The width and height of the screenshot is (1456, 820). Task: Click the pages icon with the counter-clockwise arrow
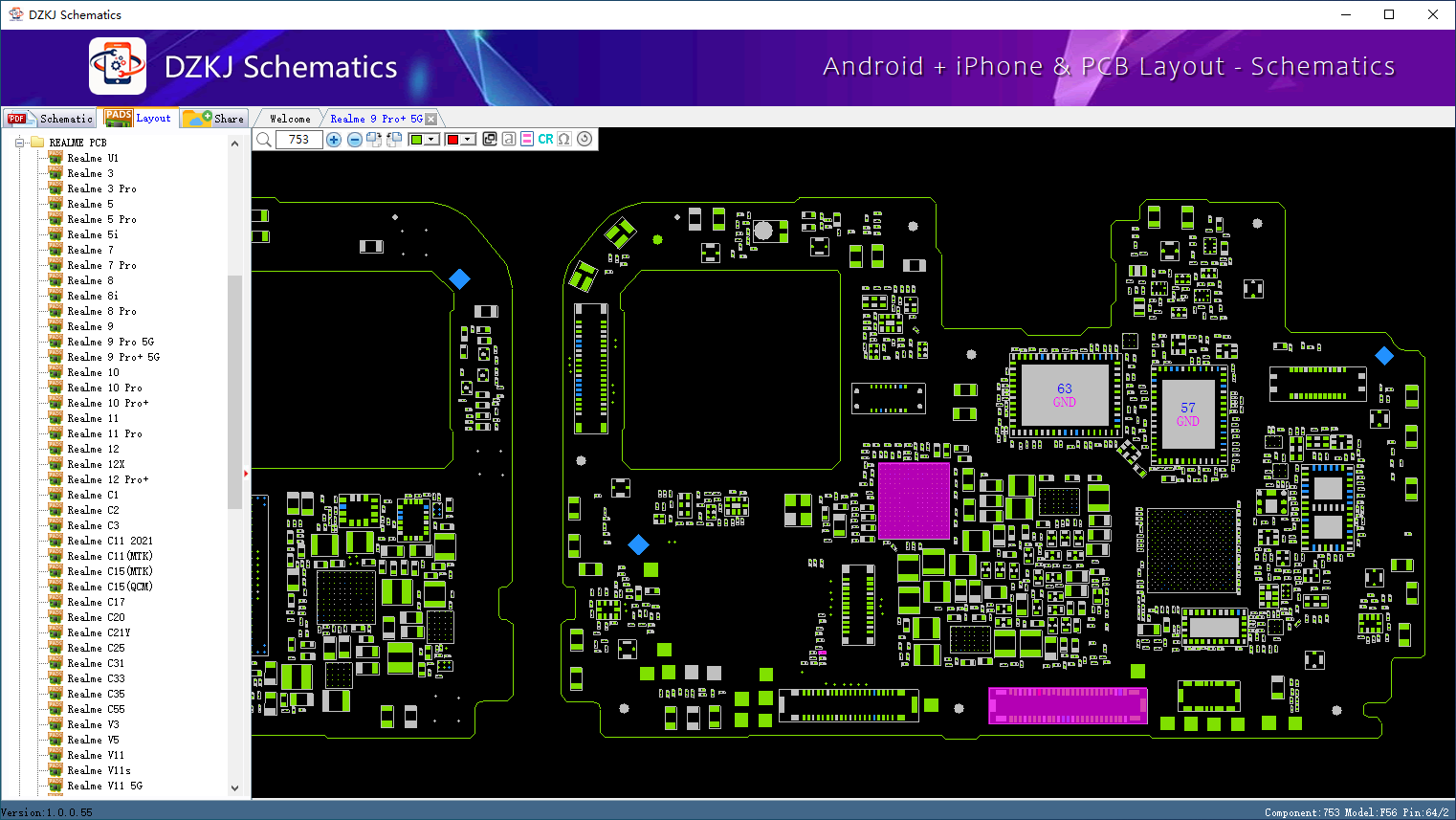click(x=393, y=140)
